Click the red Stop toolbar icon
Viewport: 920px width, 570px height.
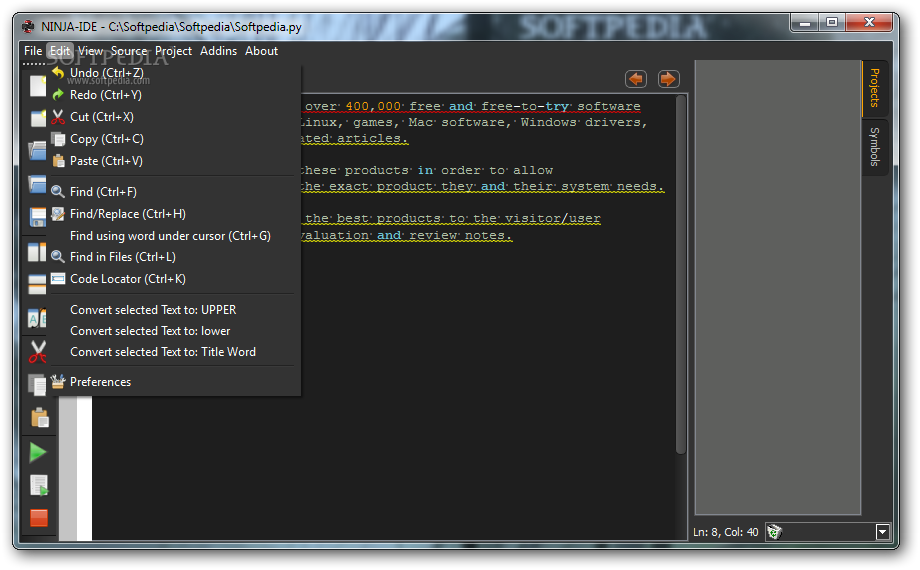(39, 518)
